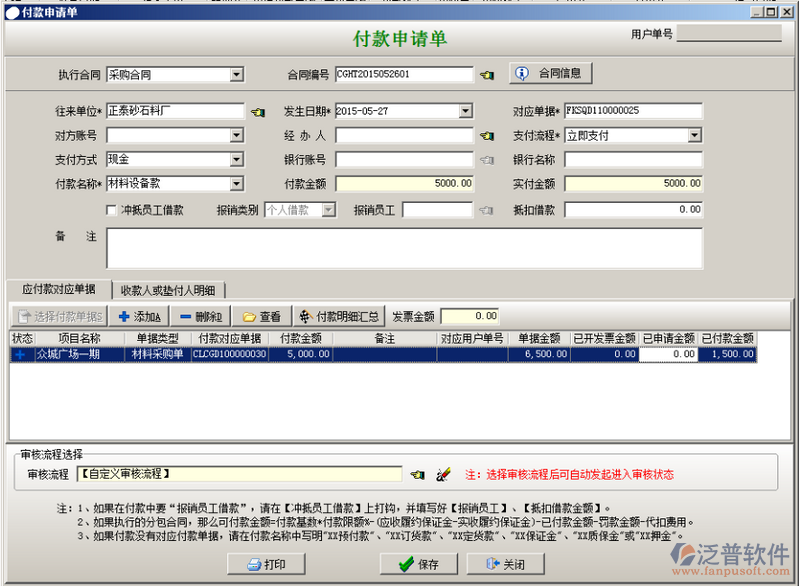Click hand icon next to 审核流程 field

tap(418, 473)
